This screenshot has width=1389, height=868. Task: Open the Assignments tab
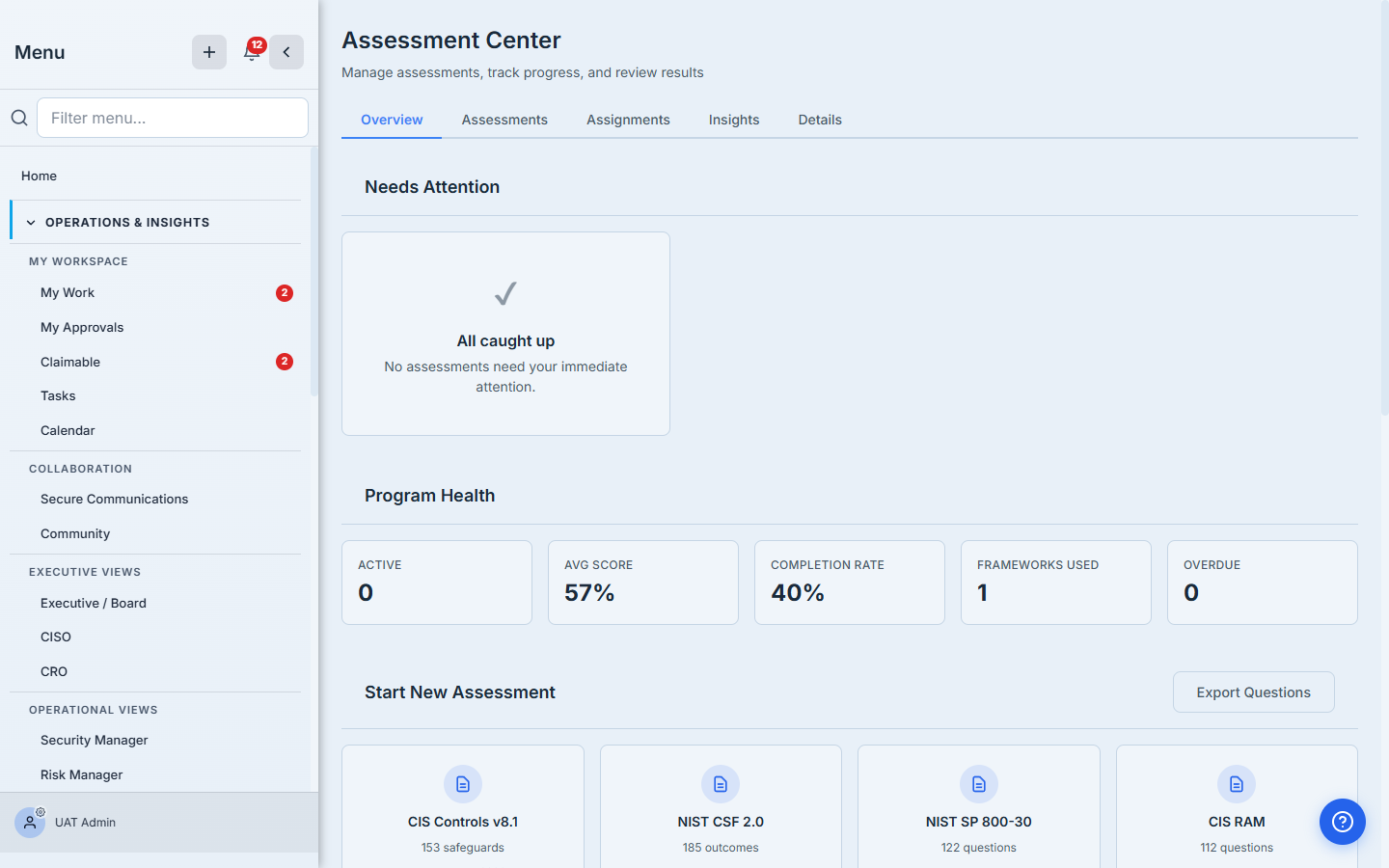pyautogui.click(x=628, y=120)
